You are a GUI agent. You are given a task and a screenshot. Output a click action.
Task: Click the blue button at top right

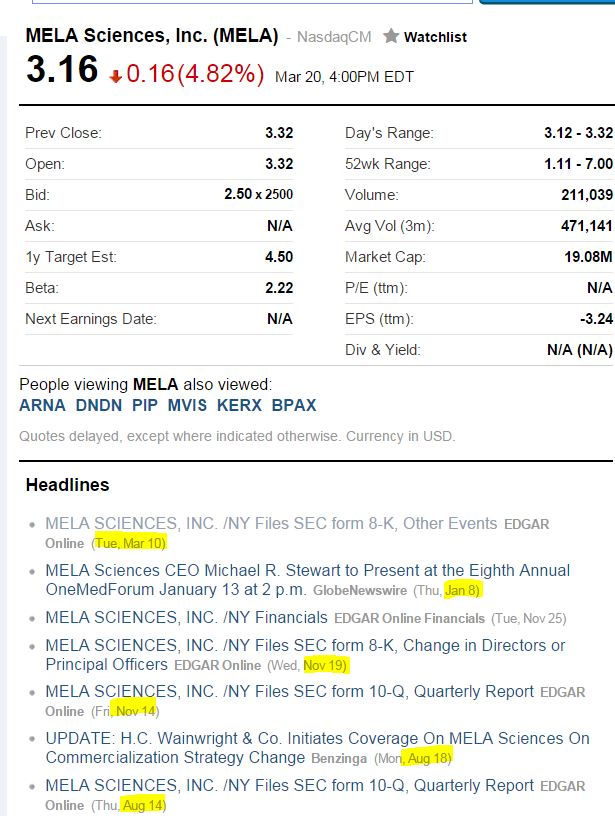pos(547,2)
